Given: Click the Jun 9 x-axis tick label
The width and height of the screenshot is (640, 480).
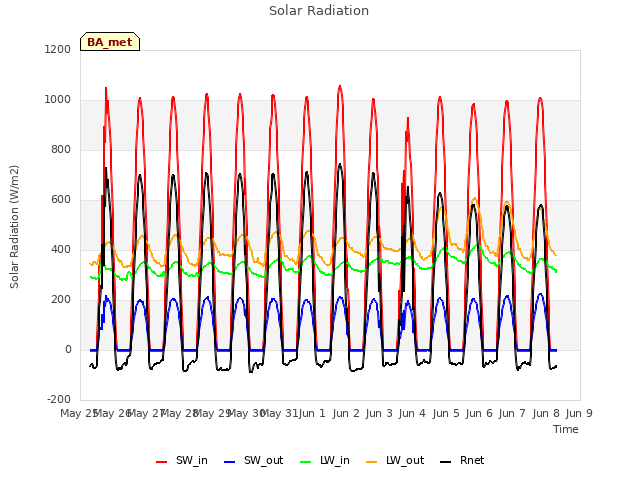Looking at the screenshot, I should (x=579, y=413).
